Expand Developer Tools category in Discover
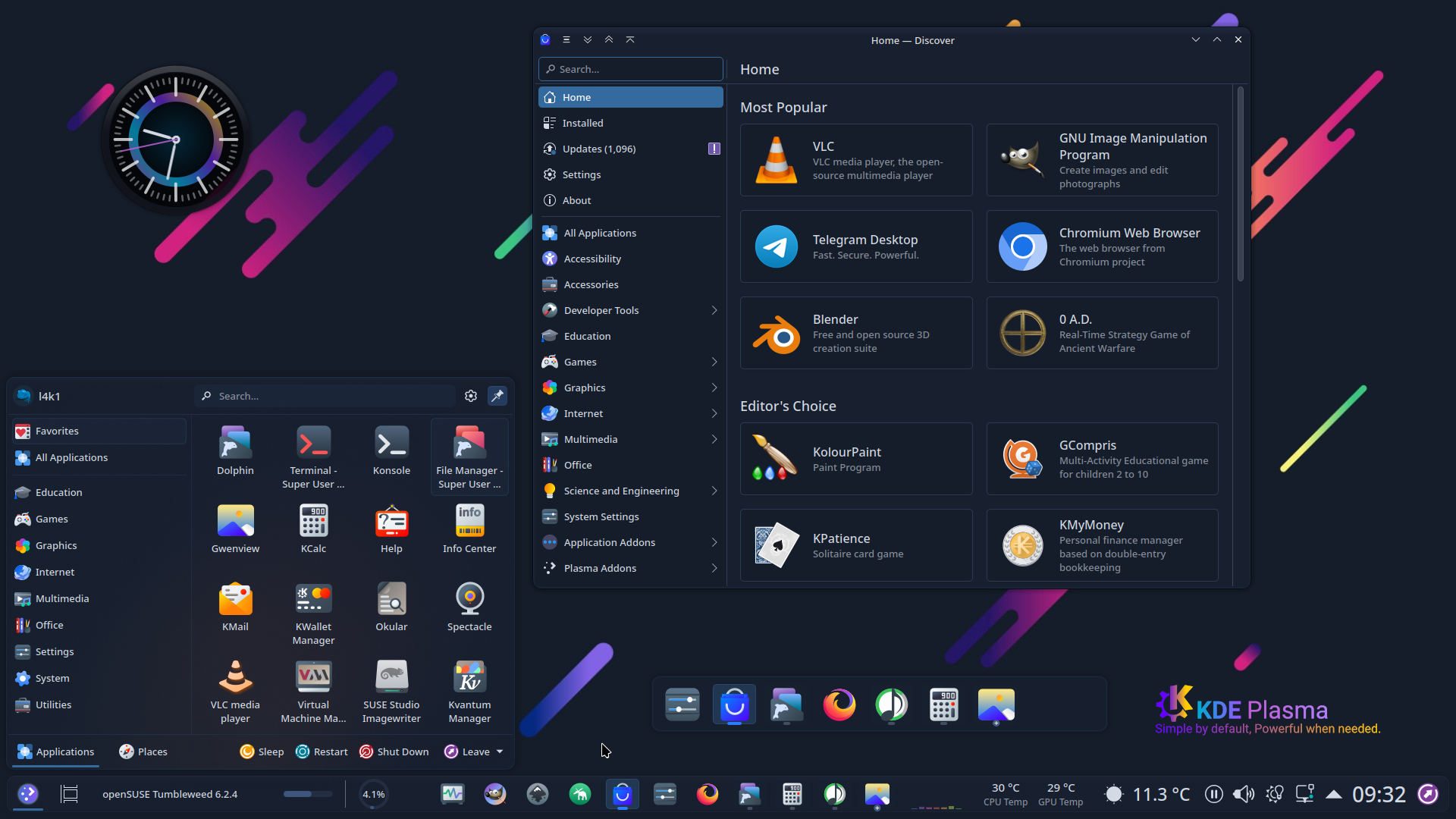The height and width of the screenshot is (819, 1456). click(714, 310)
